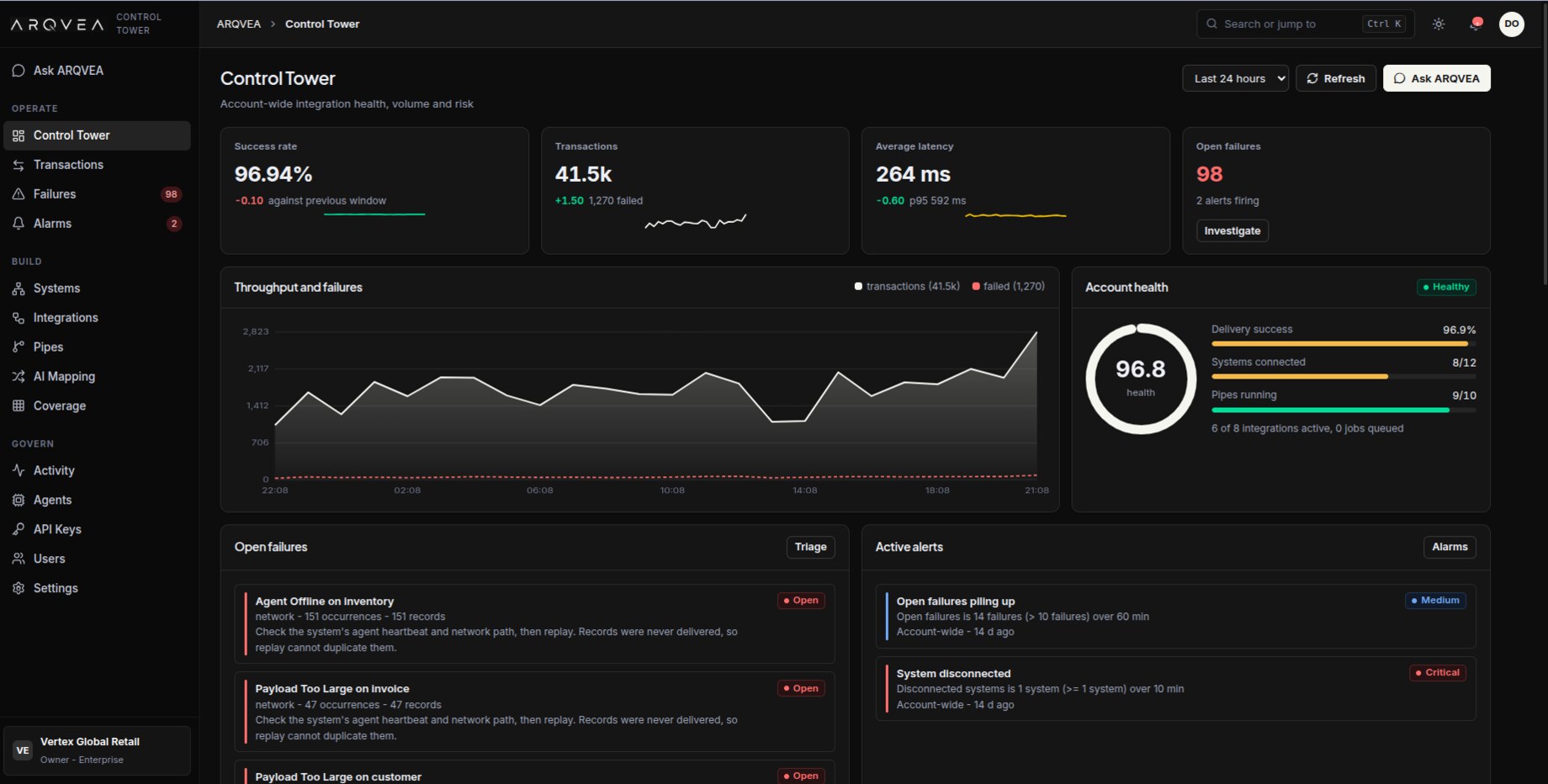Click the Triage button
The height and width of the screenshot is (784, 1548).
click(x=811, y=547)
